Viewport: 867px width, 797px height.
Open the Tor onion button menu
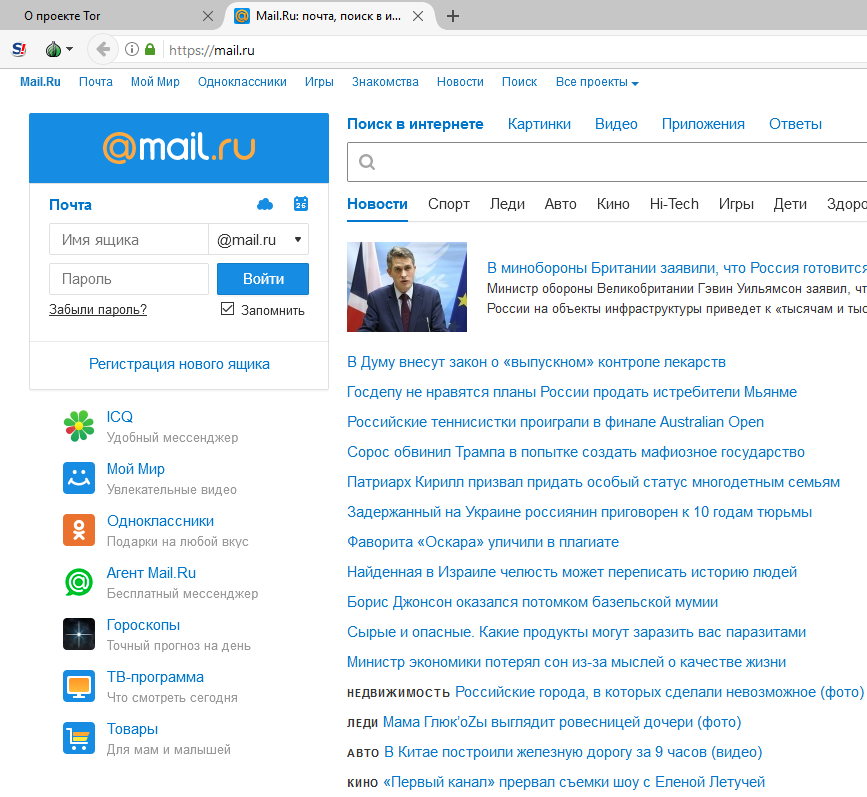58,50
